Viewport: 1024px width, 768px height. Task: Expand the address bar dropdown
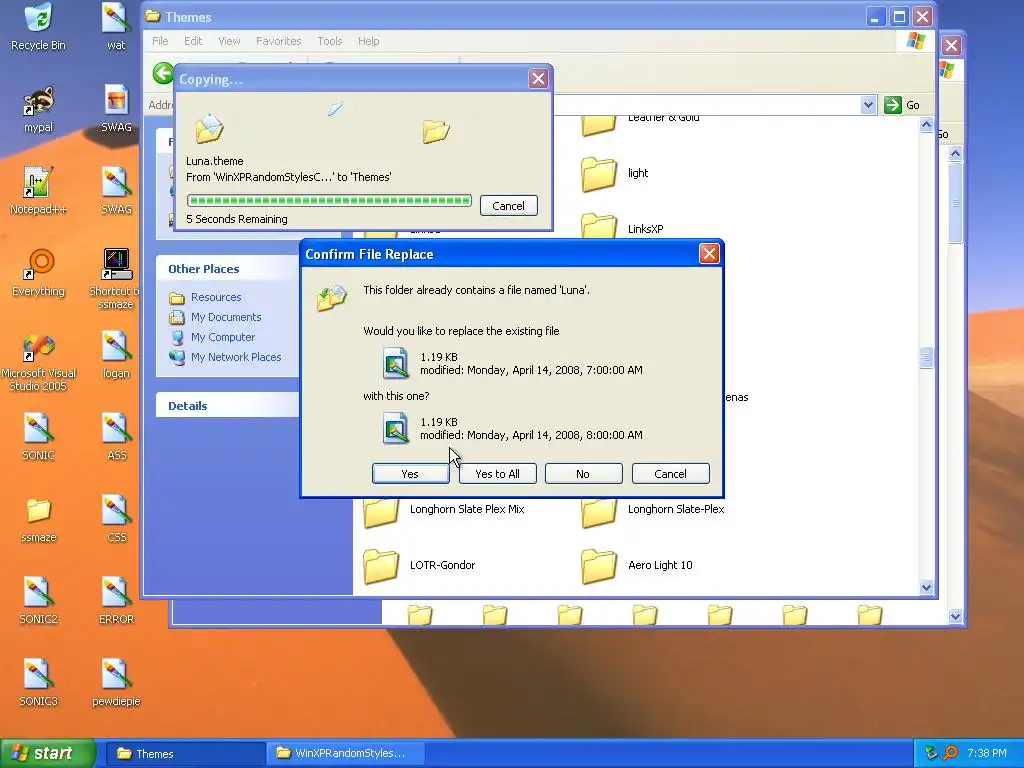[868, 105]
